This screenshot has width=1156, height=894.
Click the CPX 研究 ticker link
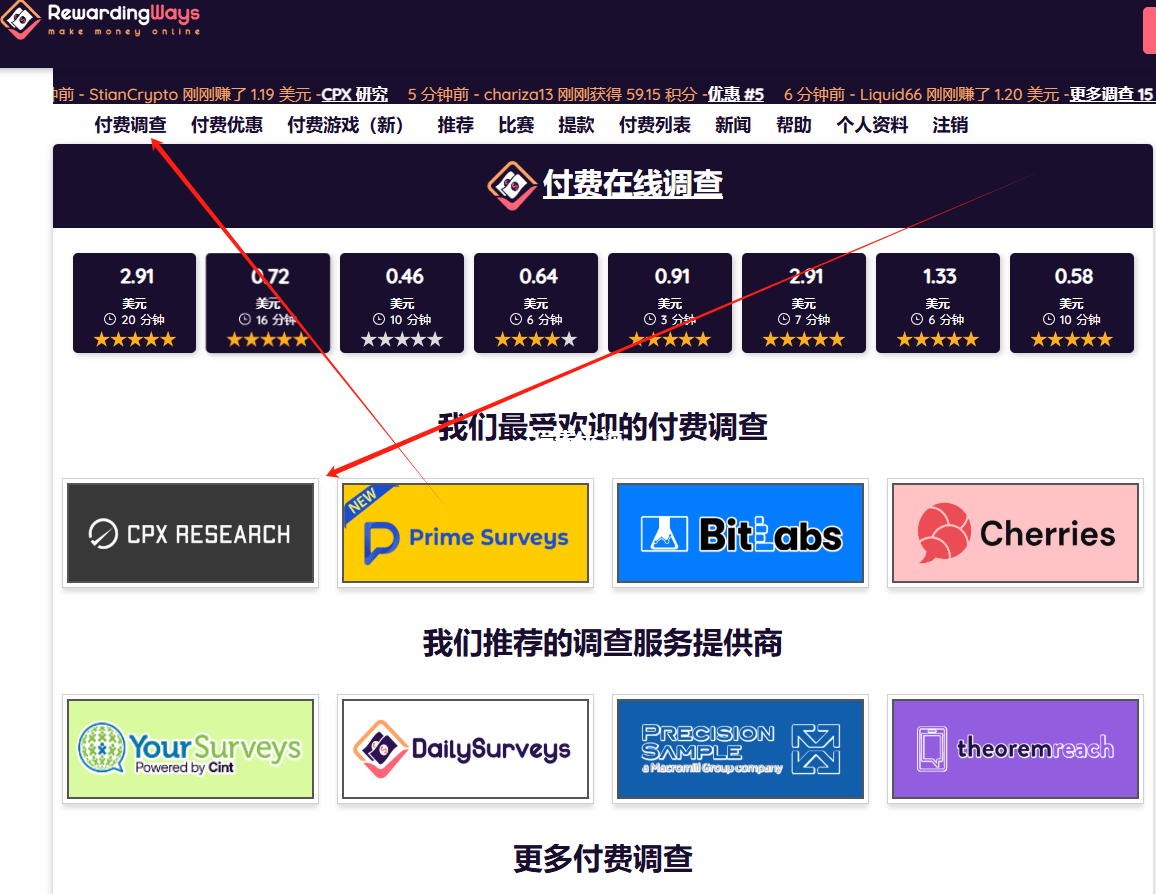355,94
